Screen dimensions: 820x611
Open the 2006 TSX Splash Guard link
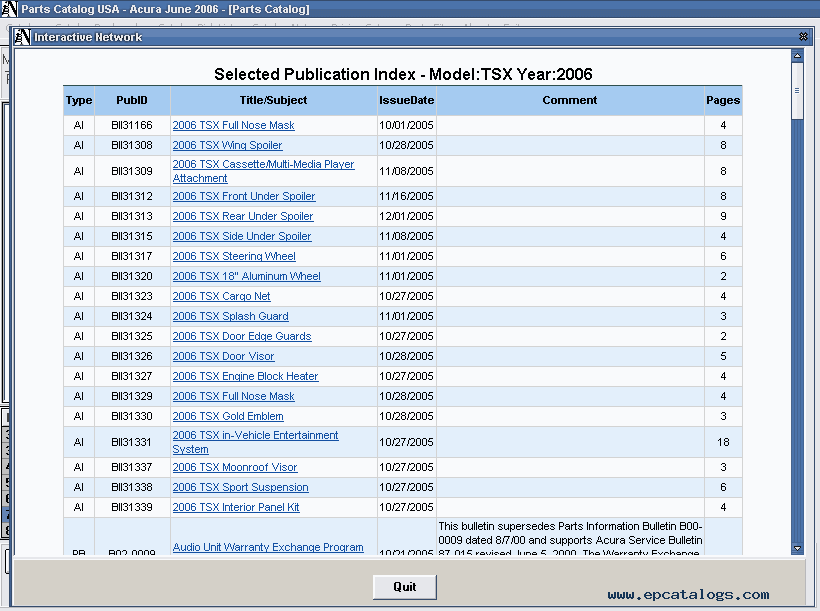[230, 316]
